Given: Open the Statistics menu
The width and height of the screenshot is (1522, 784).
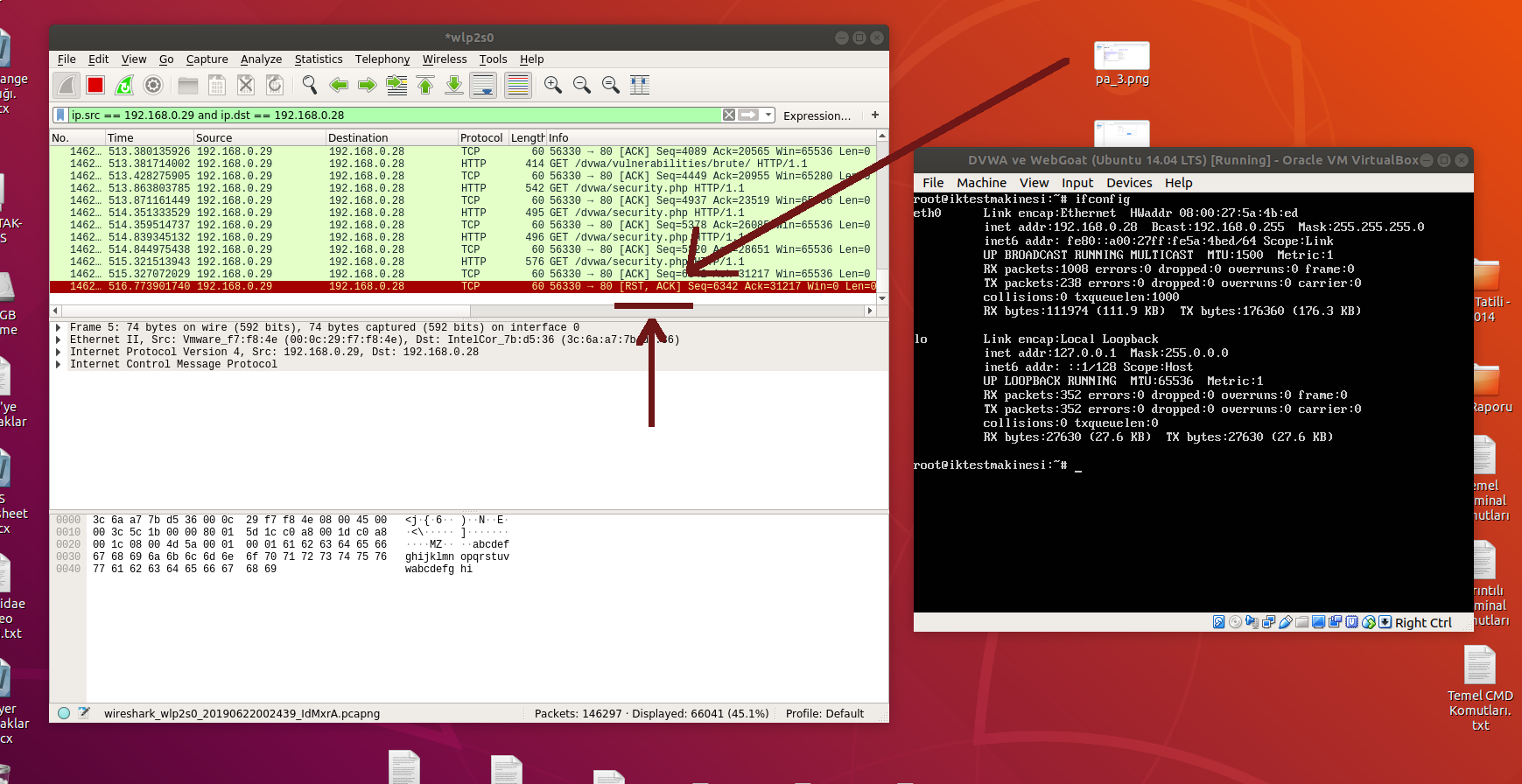Looking at the screenshot, I should click(318, 59).
